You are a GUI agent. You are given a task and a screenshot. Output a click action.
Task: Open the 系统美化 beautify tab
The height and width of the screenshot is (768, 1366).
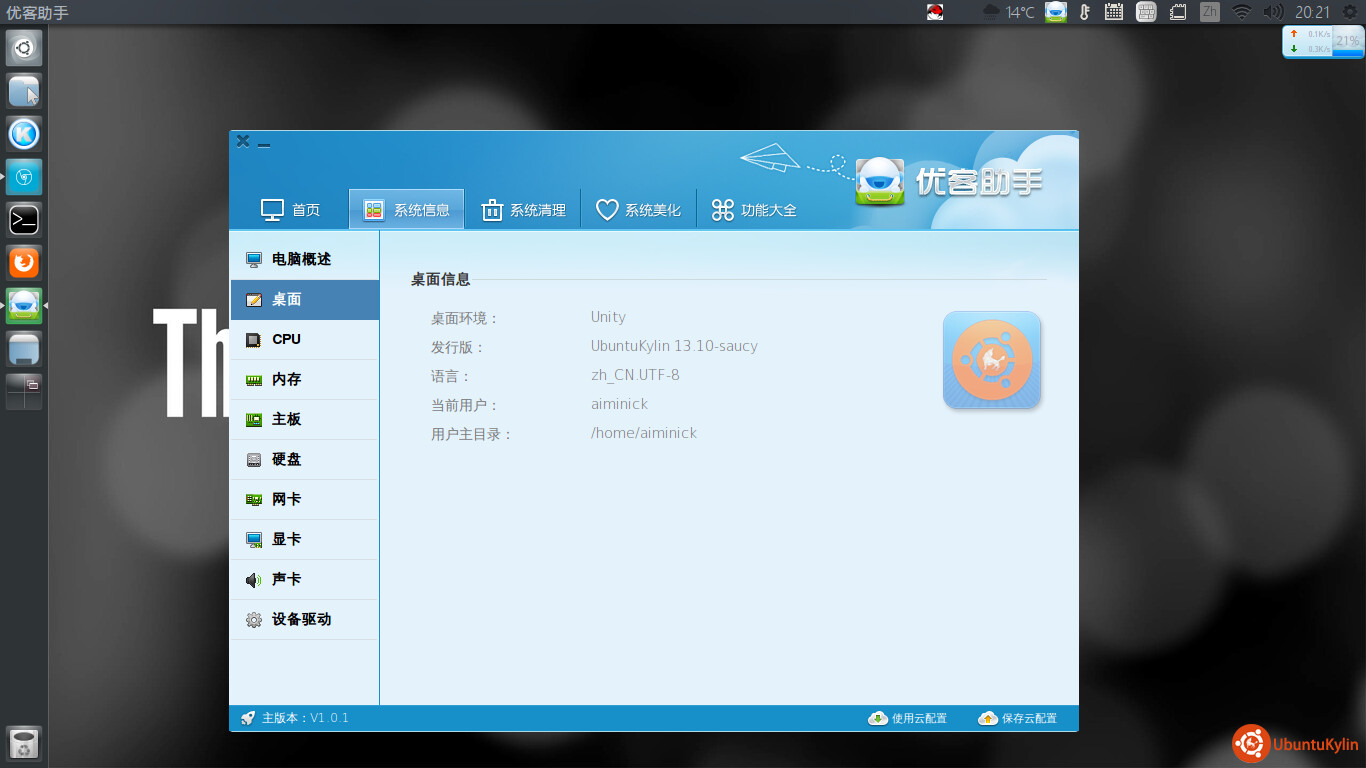(x=638, y=210)
